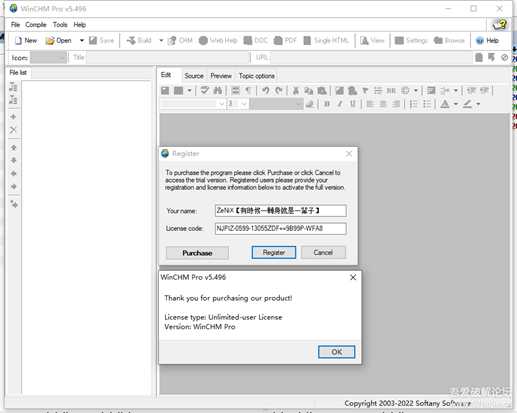Click the Purchase button
The width and height of the screenshot is (517, 413).
tap(197, 253)
